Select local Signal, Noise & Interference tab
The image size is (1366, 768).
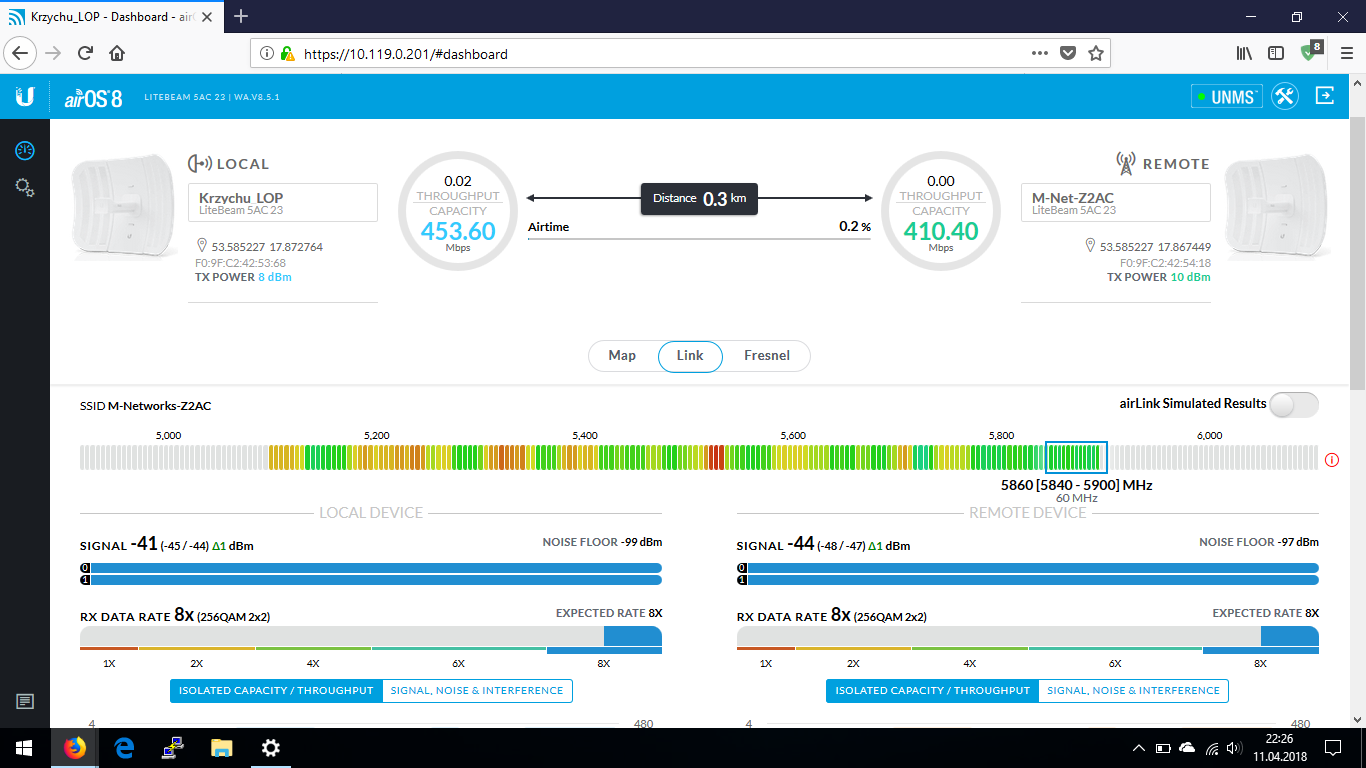pos(477,691)
